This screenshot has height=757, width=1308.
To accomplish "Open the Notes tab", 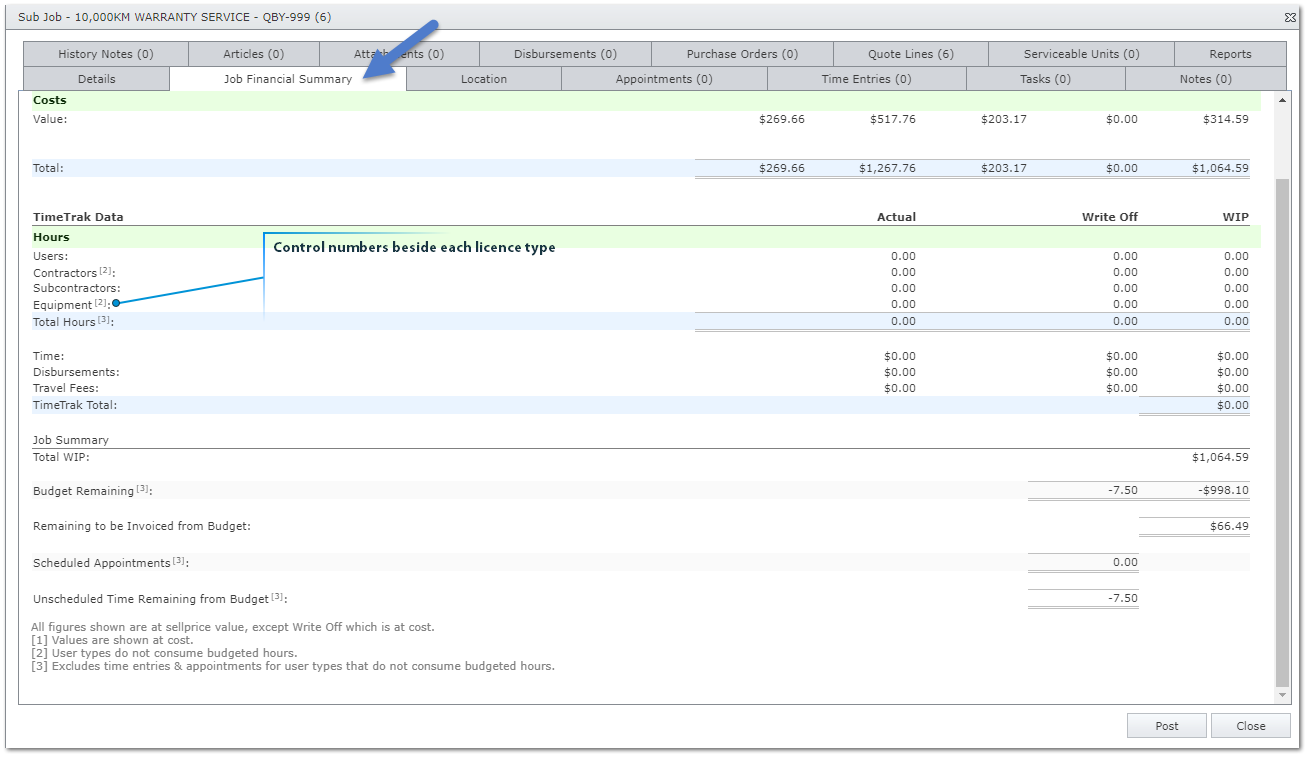I will tap(1205, 79).
